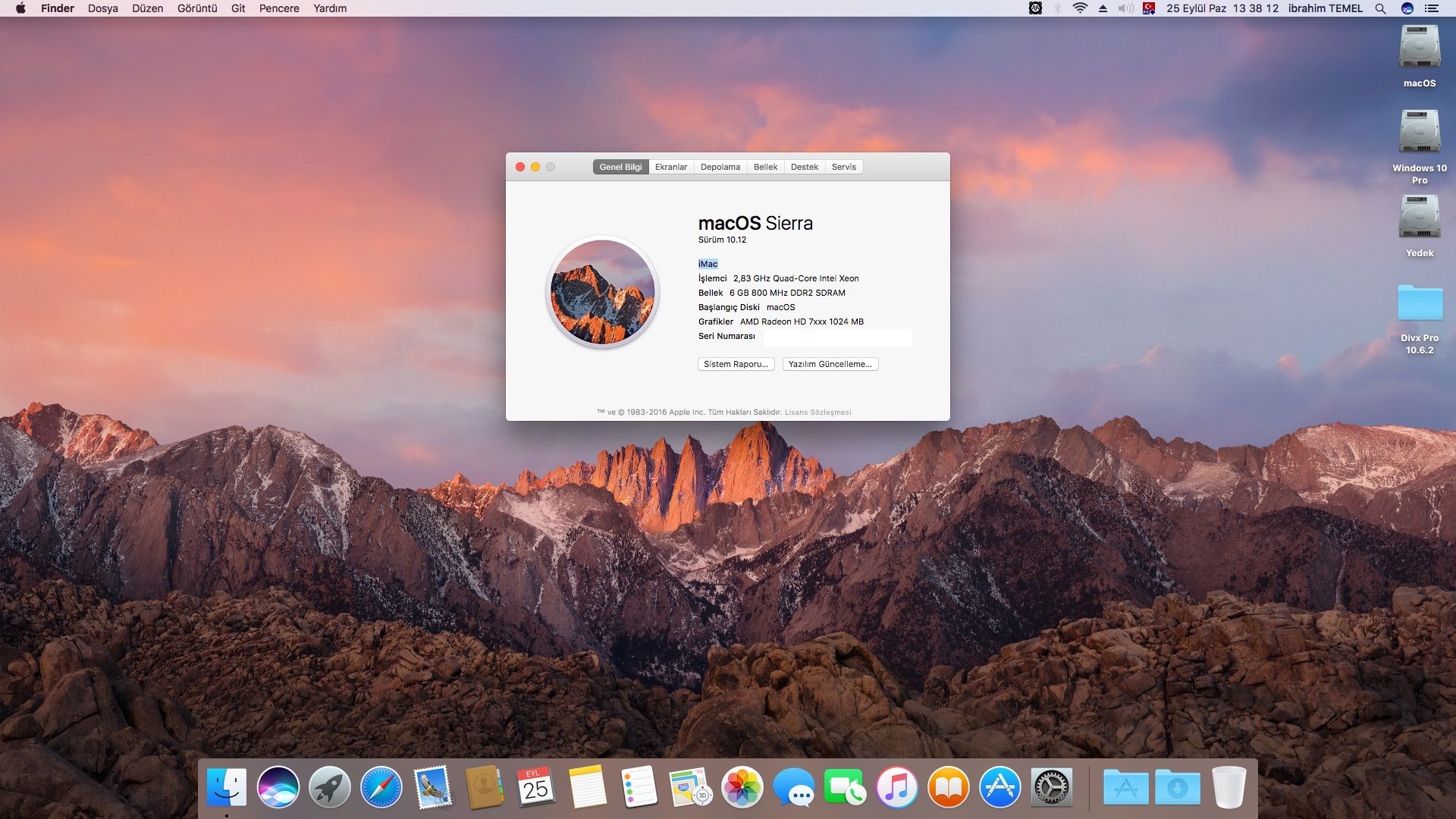Switch to the Depolama tab
Image resolution: width=1456 pixels, height=819 pixels.
[720, 167]
